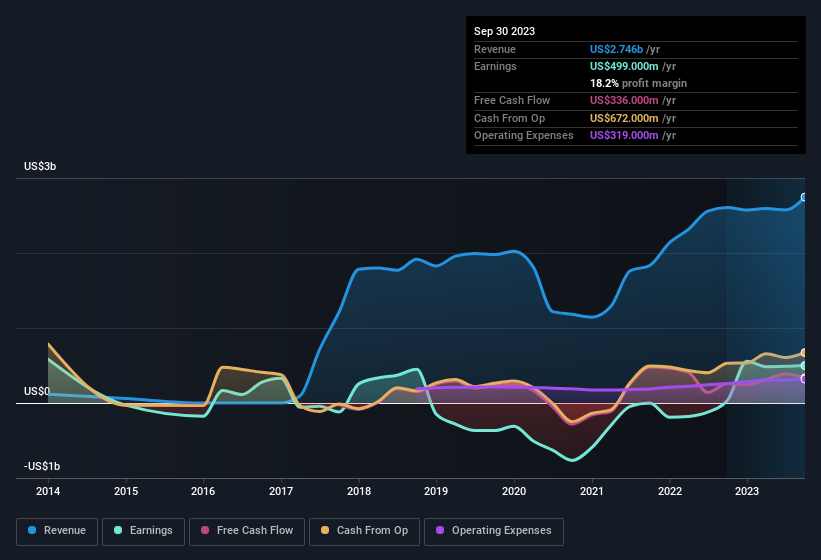Viewport: 821px width, 560px height.
Task: Click the US$499.000m earnings value
Action: (x=624, y=66)
